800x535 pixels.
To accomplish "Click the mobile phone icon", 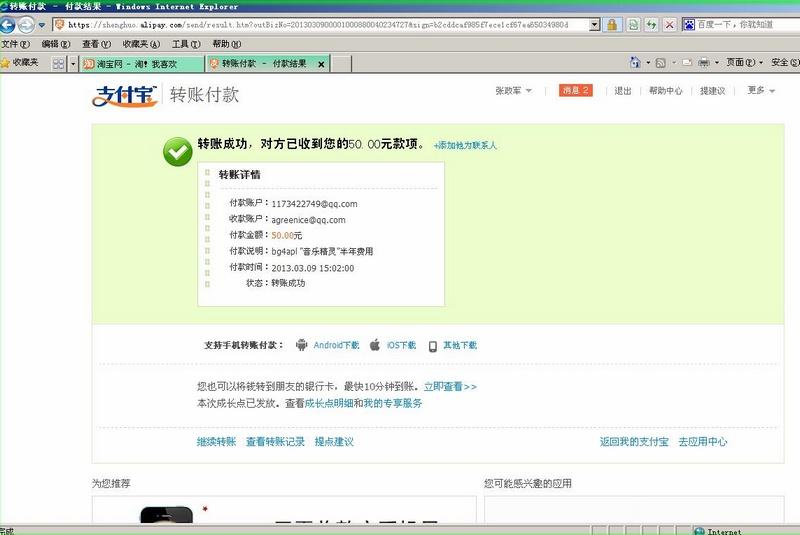I will 433,346.
